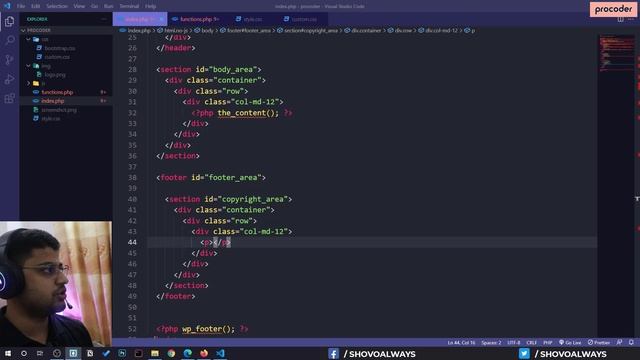The width and height of the screenshot is (640, 360).
Task: Click the Windows Start button
Action: coord(8,353)
